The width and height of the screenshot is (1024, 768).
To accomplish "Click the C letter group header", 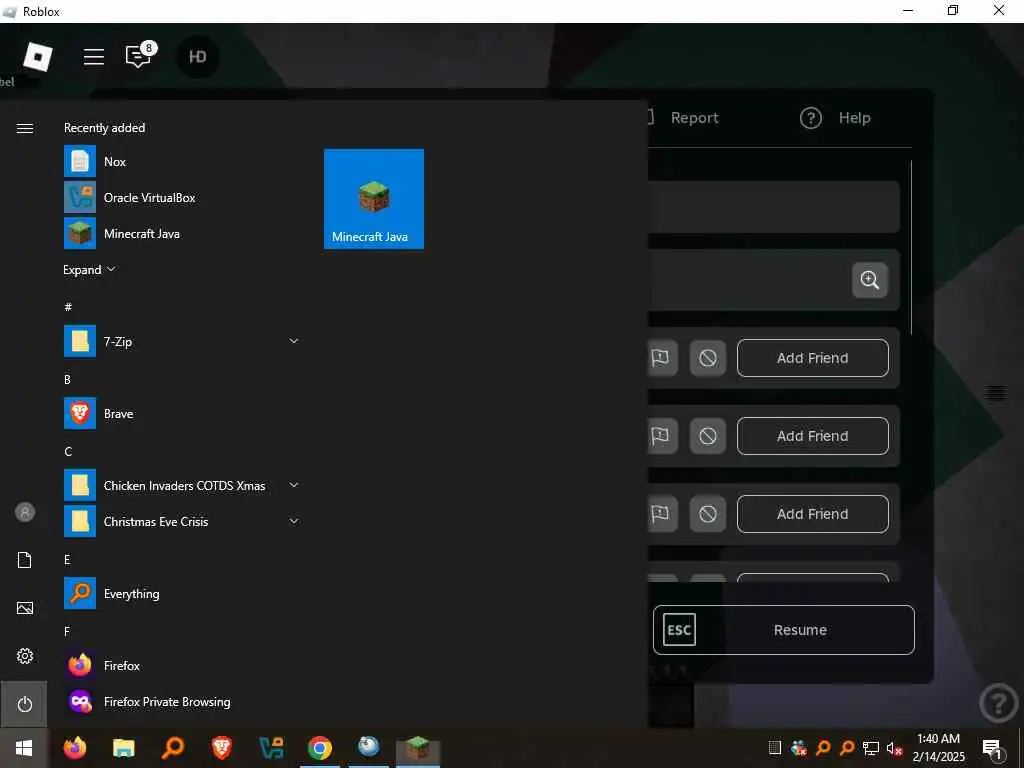I will [68, 451].
